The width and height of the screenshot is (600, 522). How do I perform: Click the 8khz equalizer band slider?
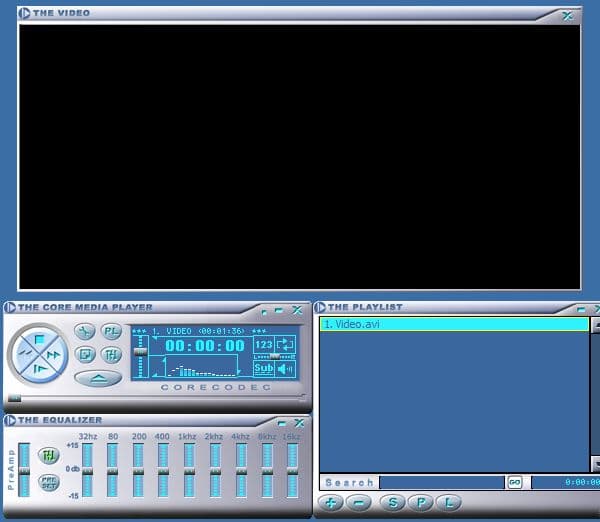(x=267, y=470)
